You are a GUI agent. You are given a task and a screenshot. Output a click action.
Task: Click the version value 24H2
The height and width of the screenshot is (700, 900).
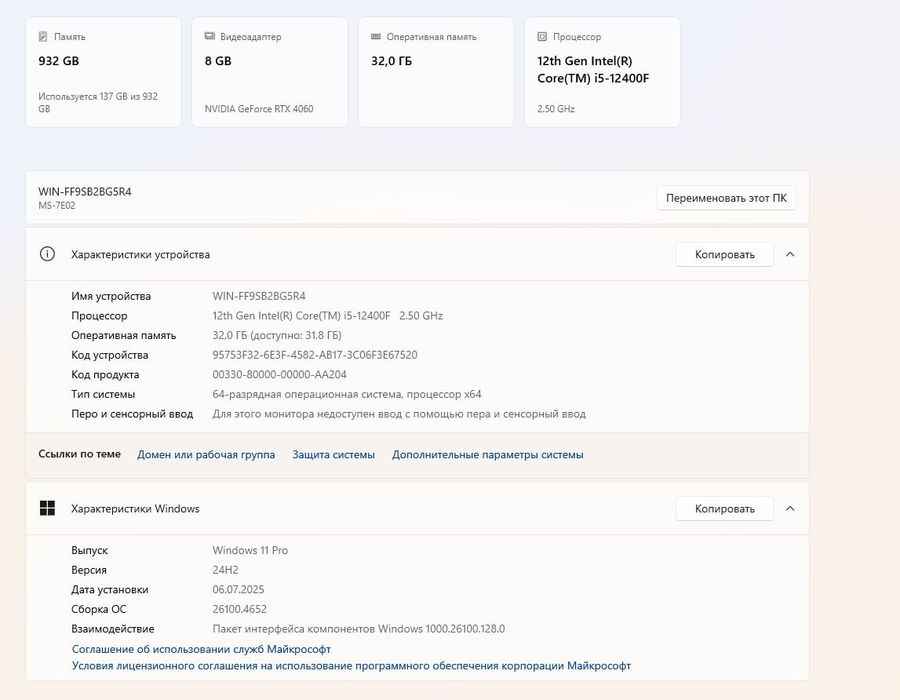pyautogui.click(x=225, y=570)
